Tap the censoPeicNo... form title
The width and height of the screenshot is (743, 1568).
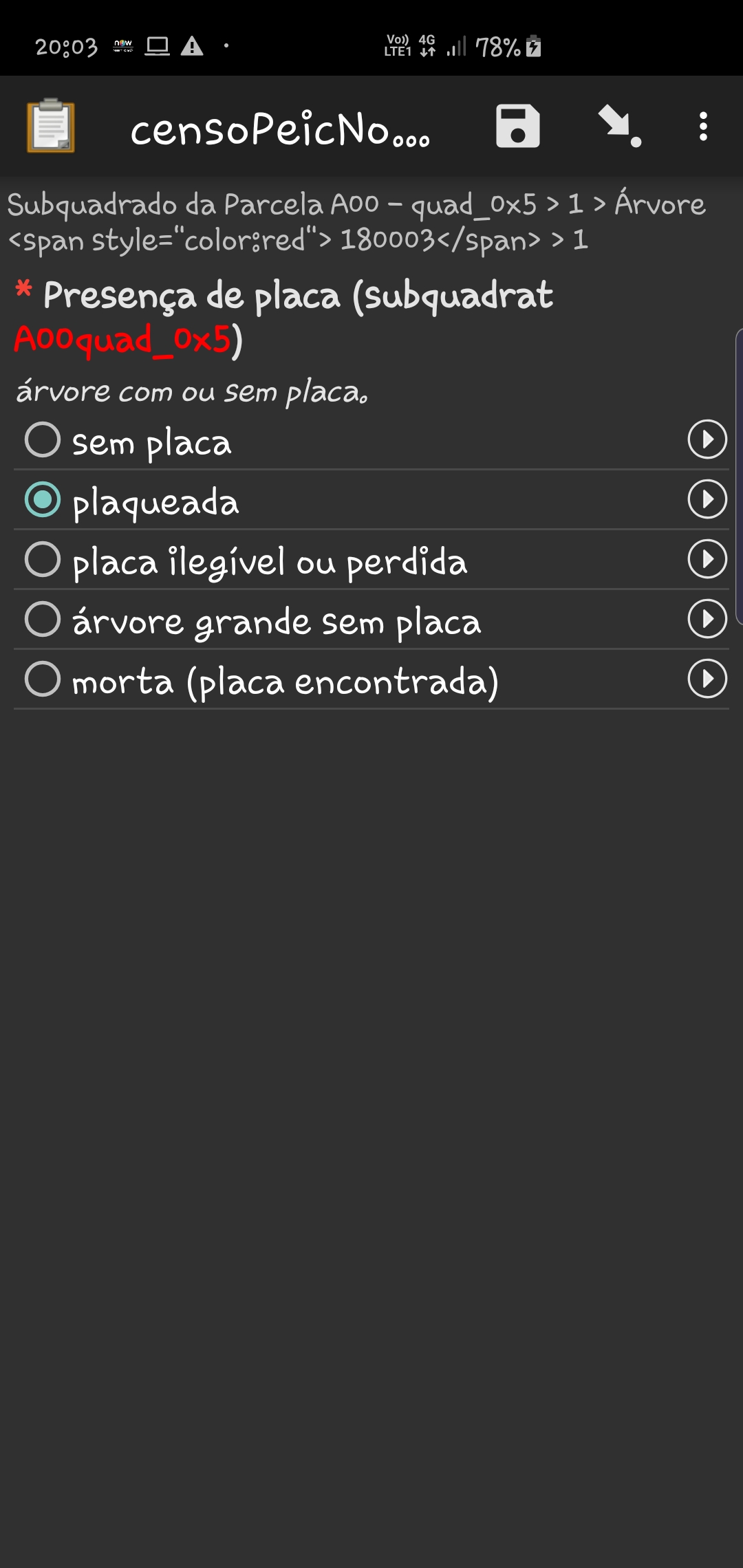tap(280, 129)
